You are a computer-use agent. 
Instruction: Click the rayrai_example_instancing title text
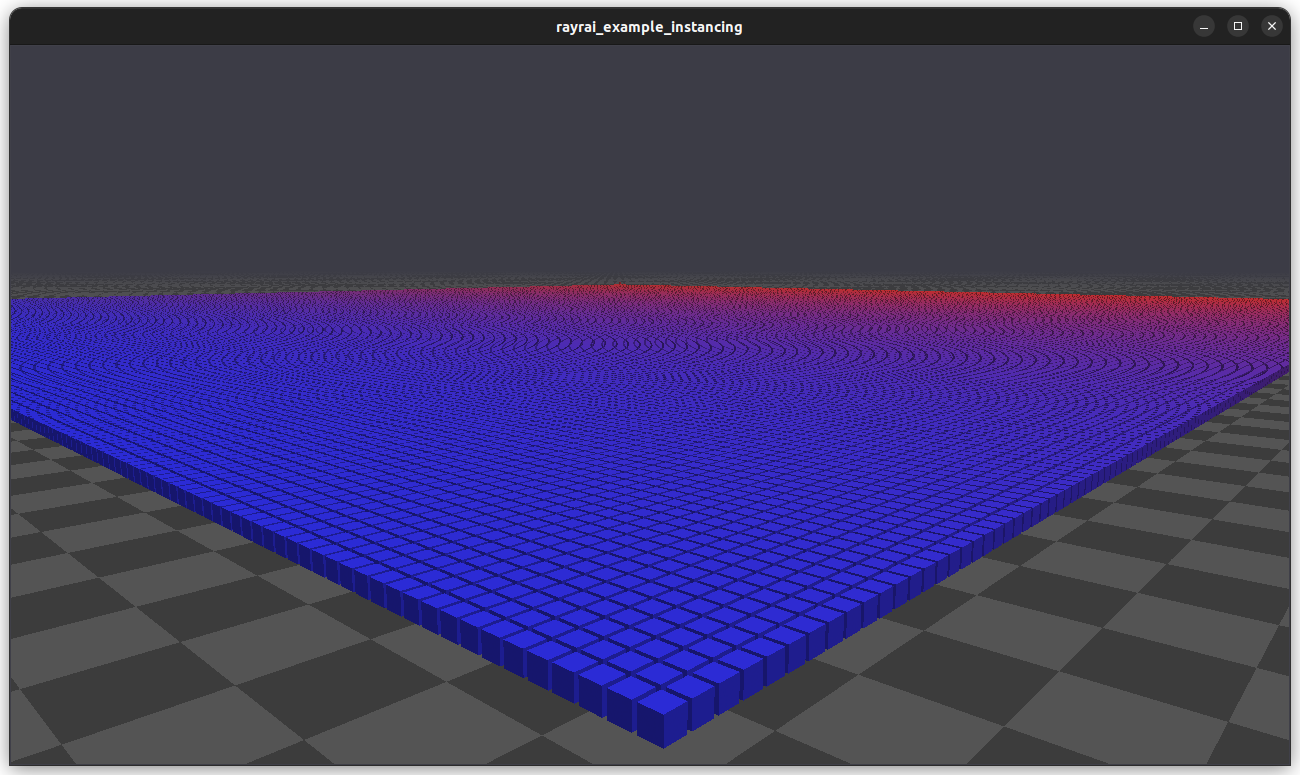coord(649,26)
